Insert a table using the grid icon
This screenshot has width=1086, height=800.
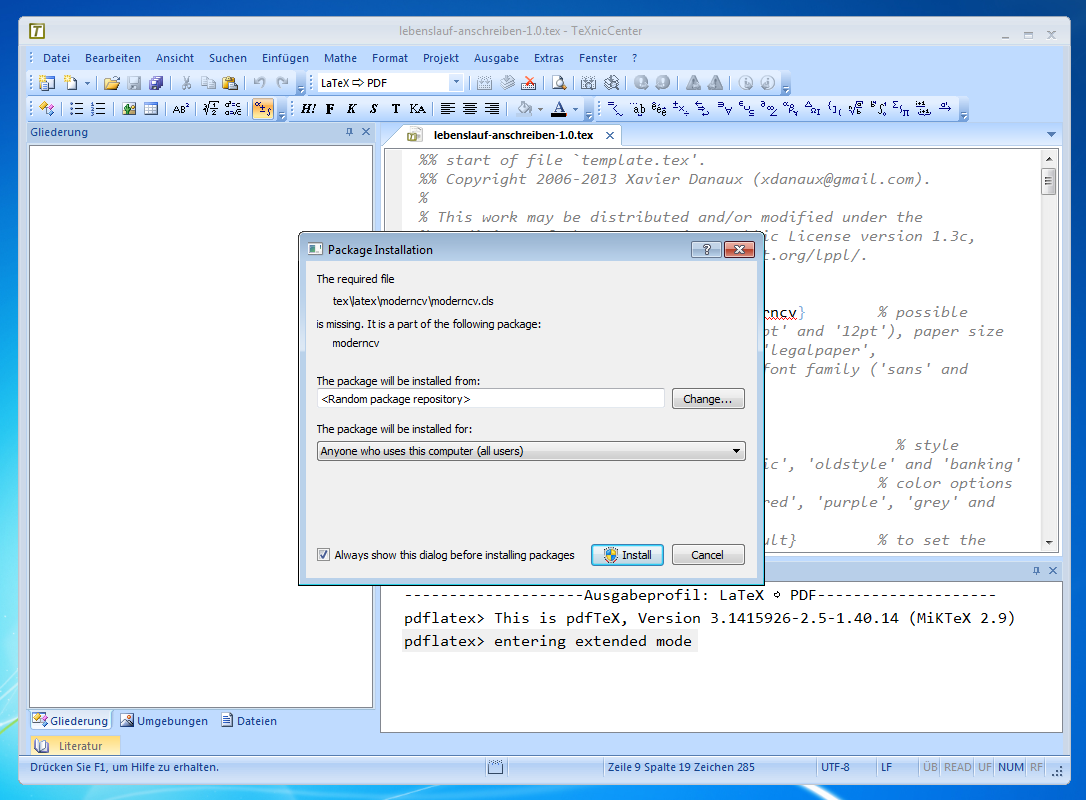tap(150, 109)
